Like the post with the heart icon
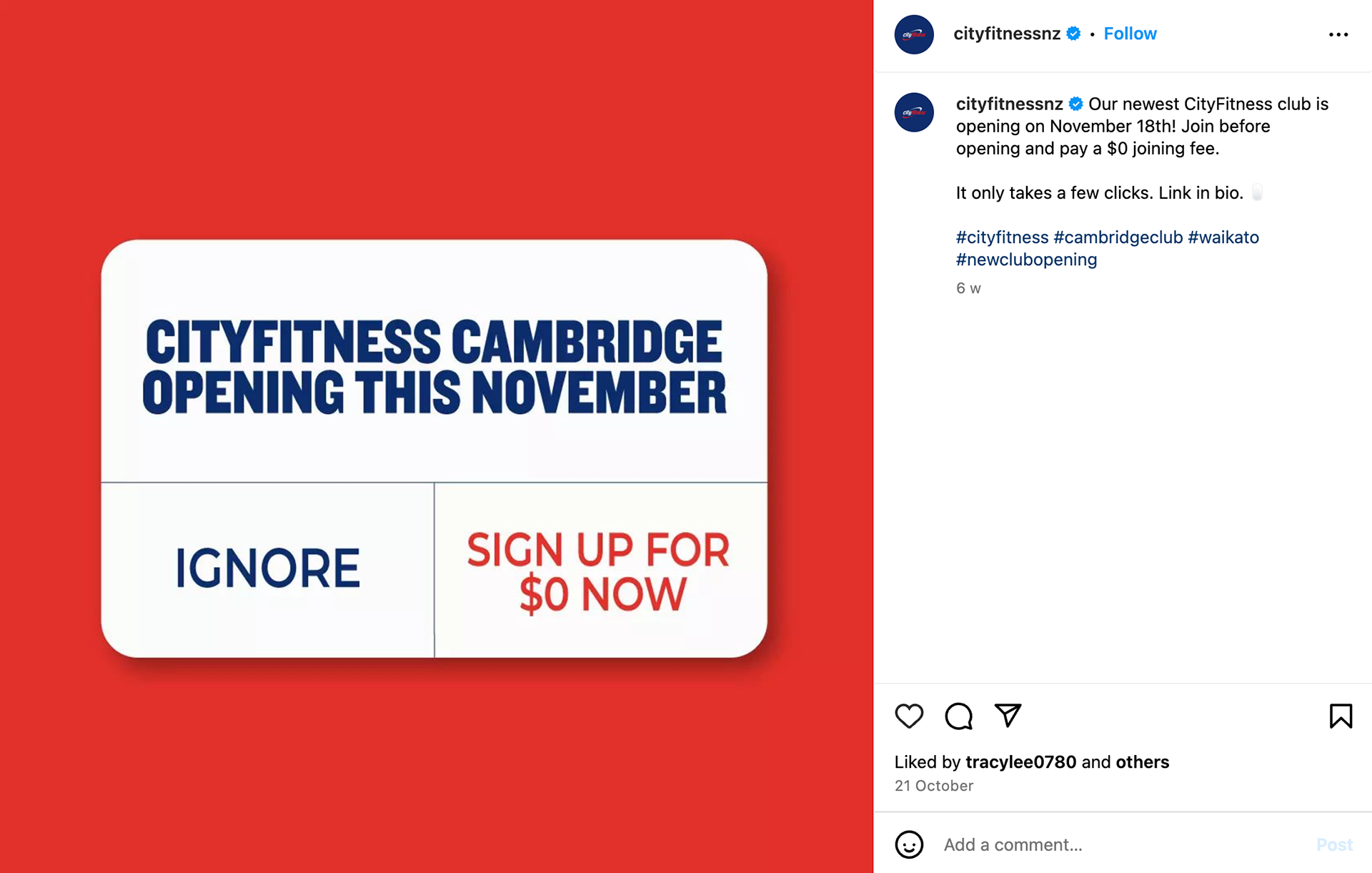 tap(909, 716)
